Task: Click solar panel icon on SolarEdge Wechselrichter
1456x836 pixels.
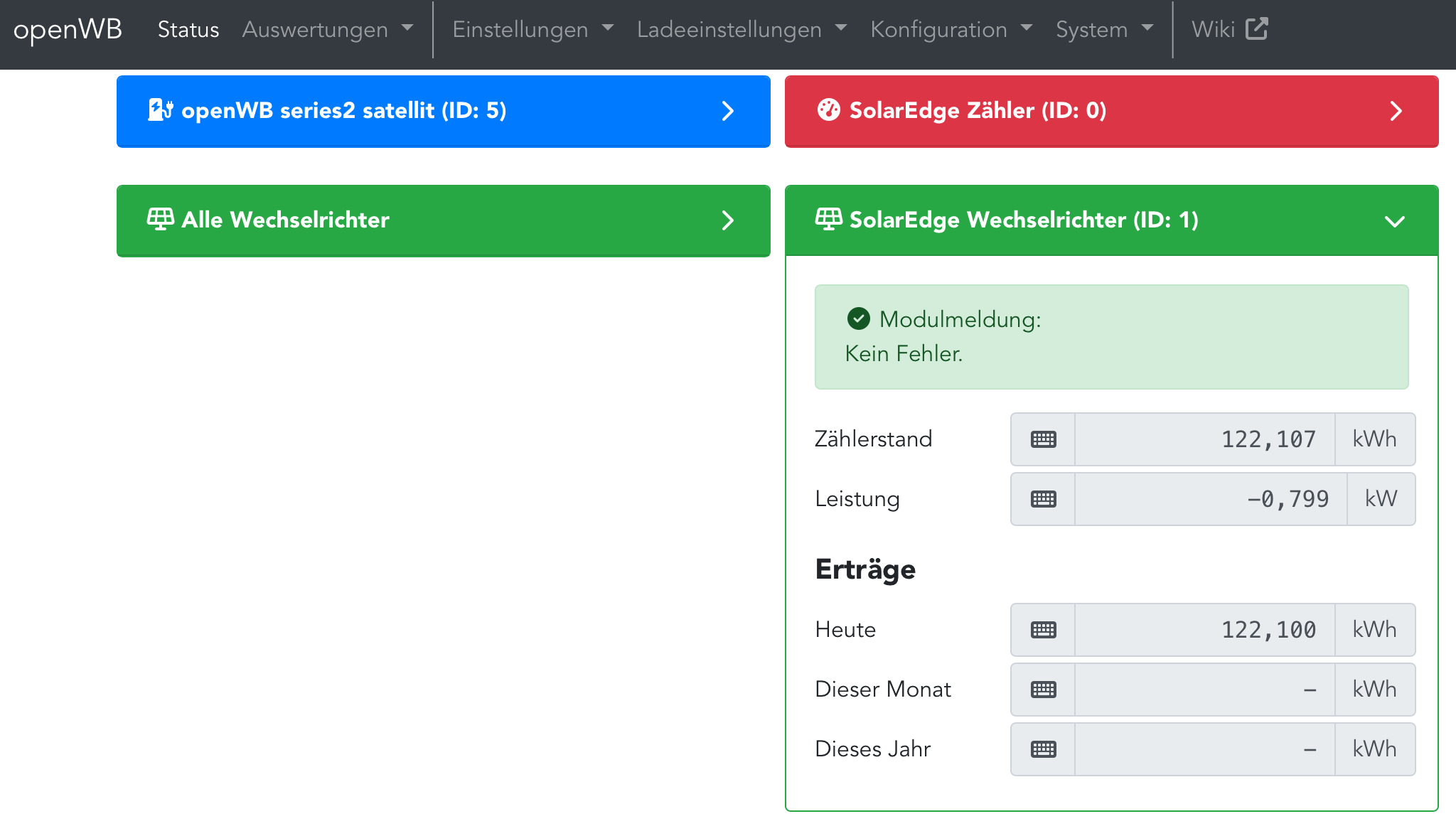Action: 829,219
